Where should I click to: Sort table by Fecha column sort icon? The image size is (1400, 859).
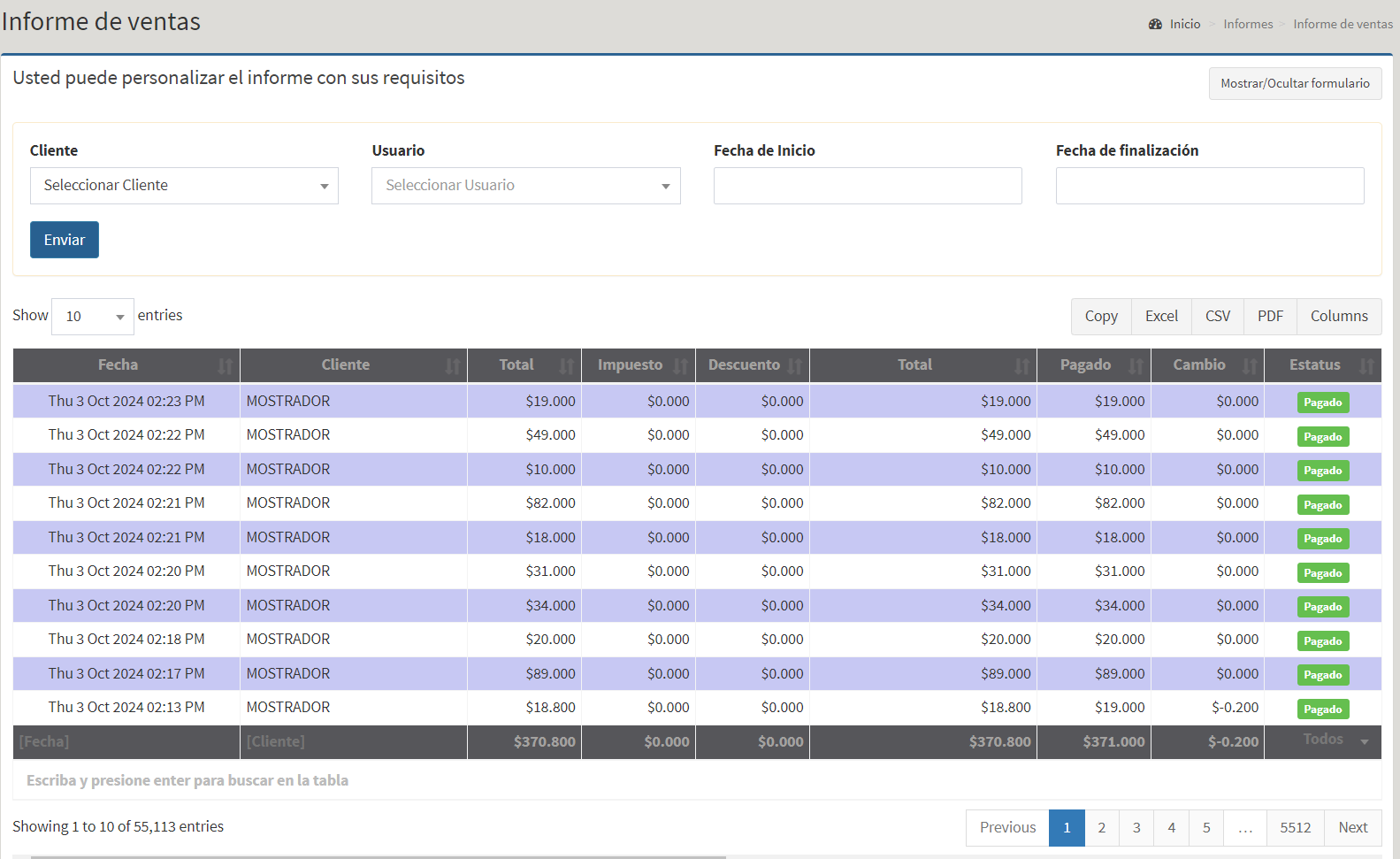coord(226,365)
